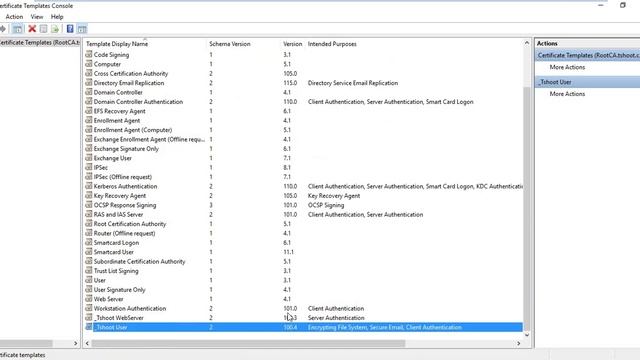640x360 pixels.
Task: Click the Domain Controller template icon
Action: [x=89, y=92]
